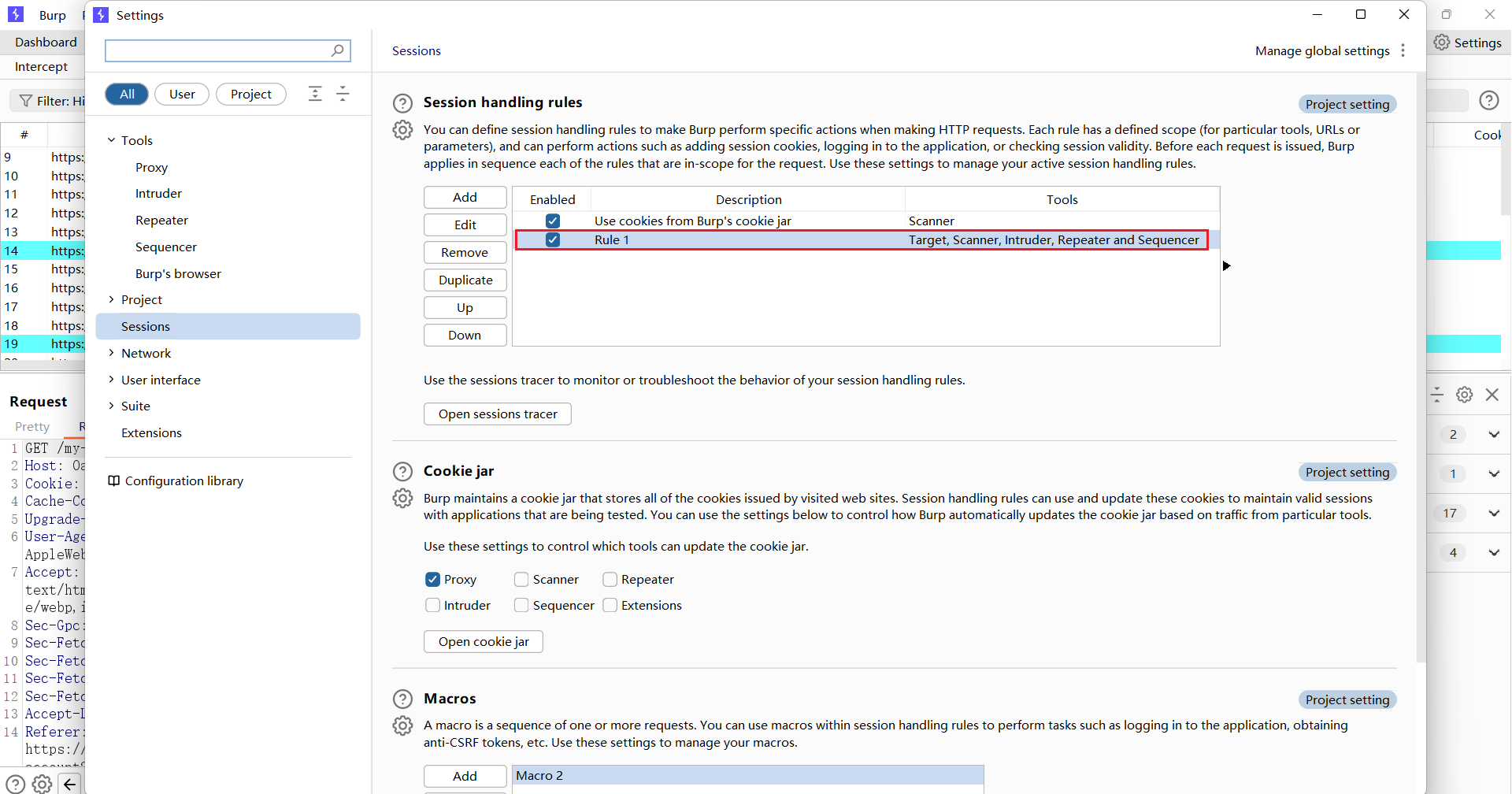Click the Configuration library book icon
The height and width of the screenshot is (794, 1512).
114,480
